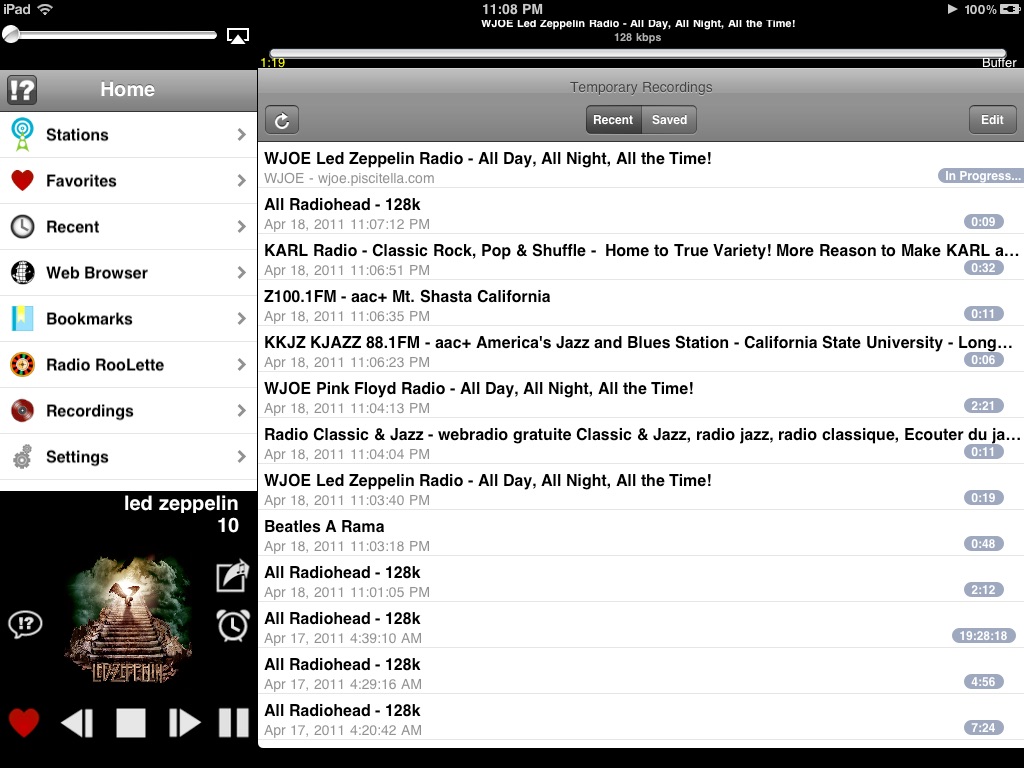This screenshot has height=768, width=1024.
Task: Switch to the Saved recordings tab
Action: point(669,120)
